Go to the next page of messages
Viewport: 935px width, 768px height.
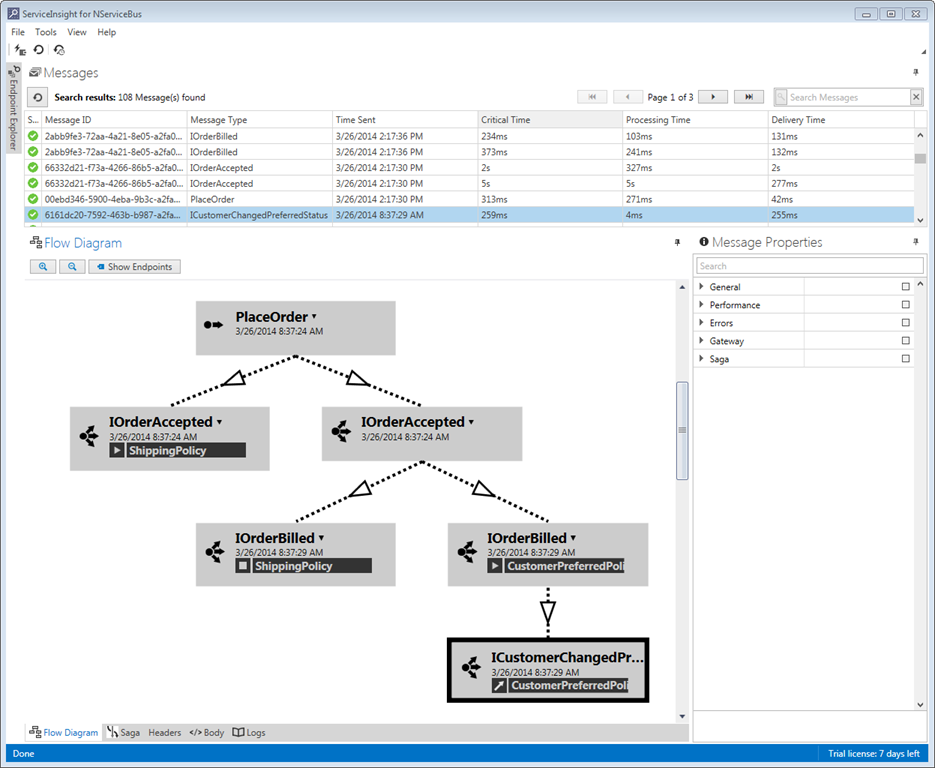pos(713,97)
